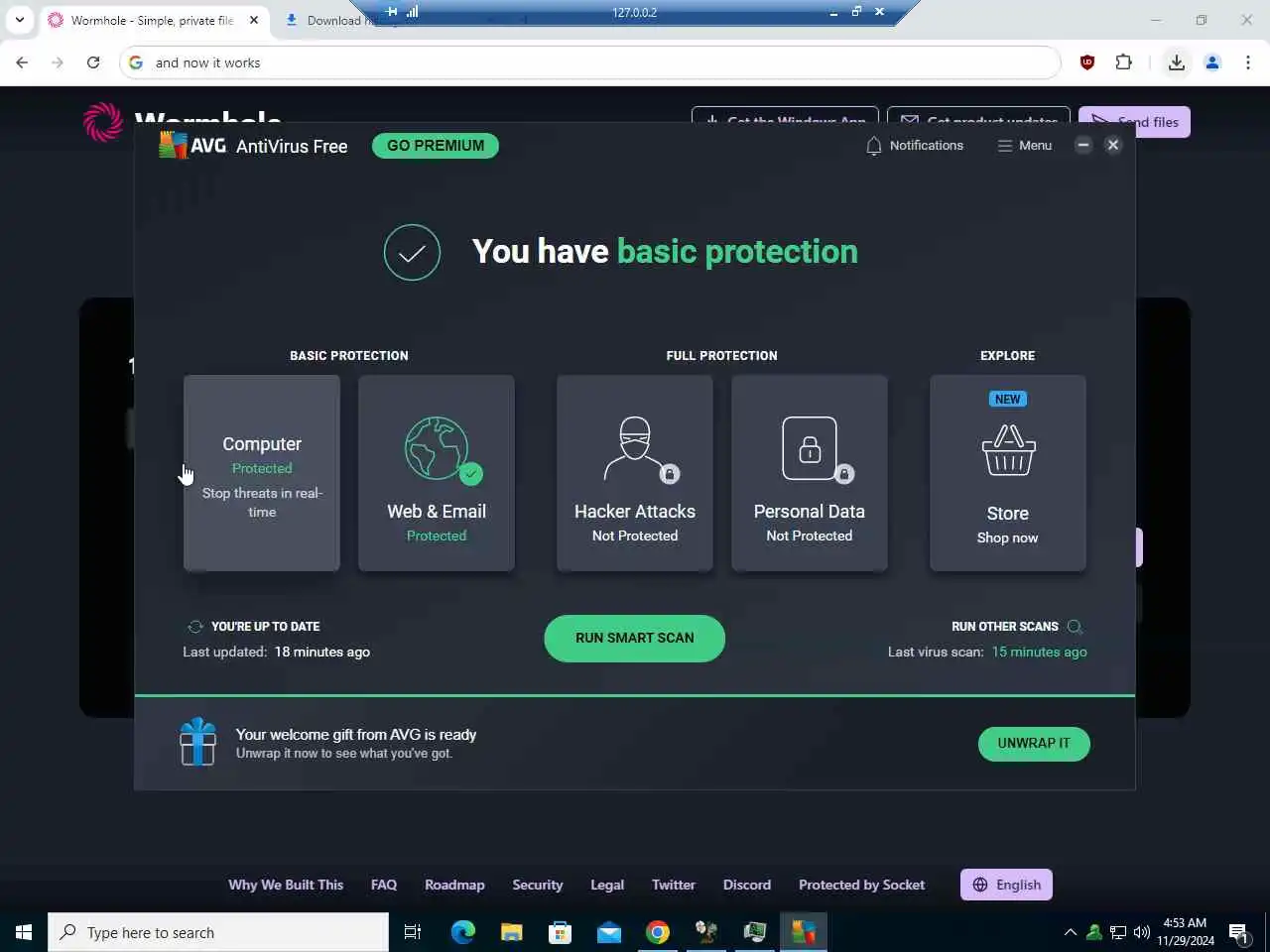Switch to Wormhole browser tab
This screenshot has width=1270, height=952.
point(151,20)
